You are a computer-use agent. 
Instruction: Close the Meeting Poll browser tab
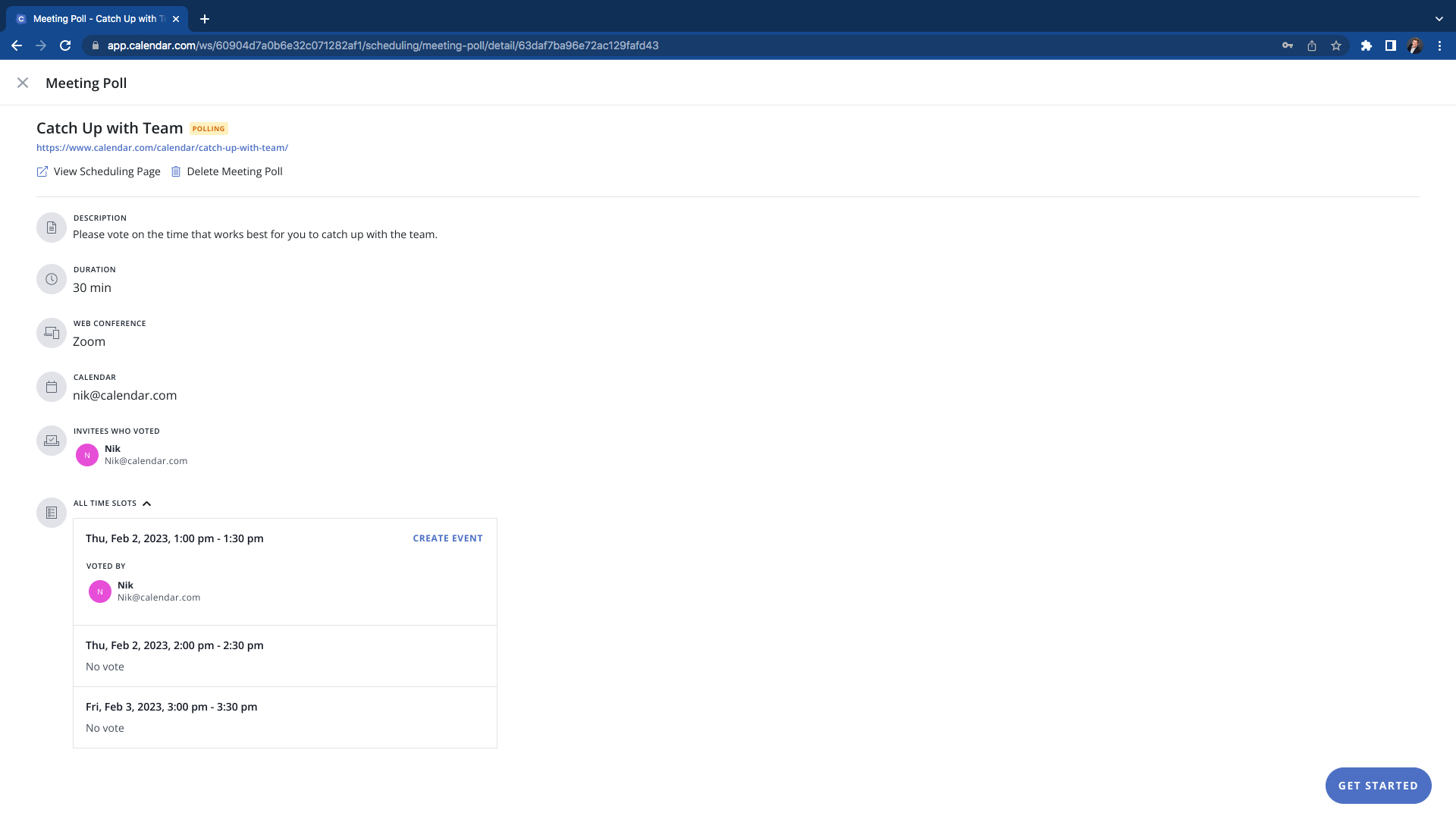coord(176,19)
